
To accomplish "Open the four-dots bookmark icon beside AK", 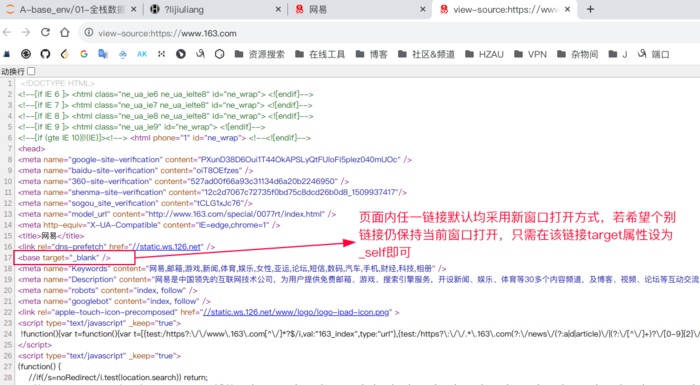I will pos(161,54).
